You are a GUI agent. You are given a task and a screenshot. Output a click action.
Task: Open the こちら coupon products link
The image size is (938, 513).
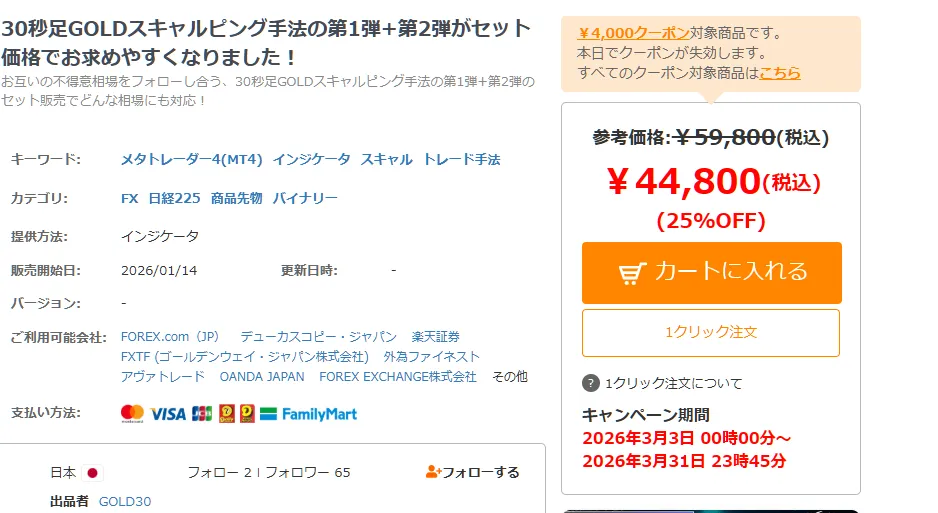[x=779, y=72]
